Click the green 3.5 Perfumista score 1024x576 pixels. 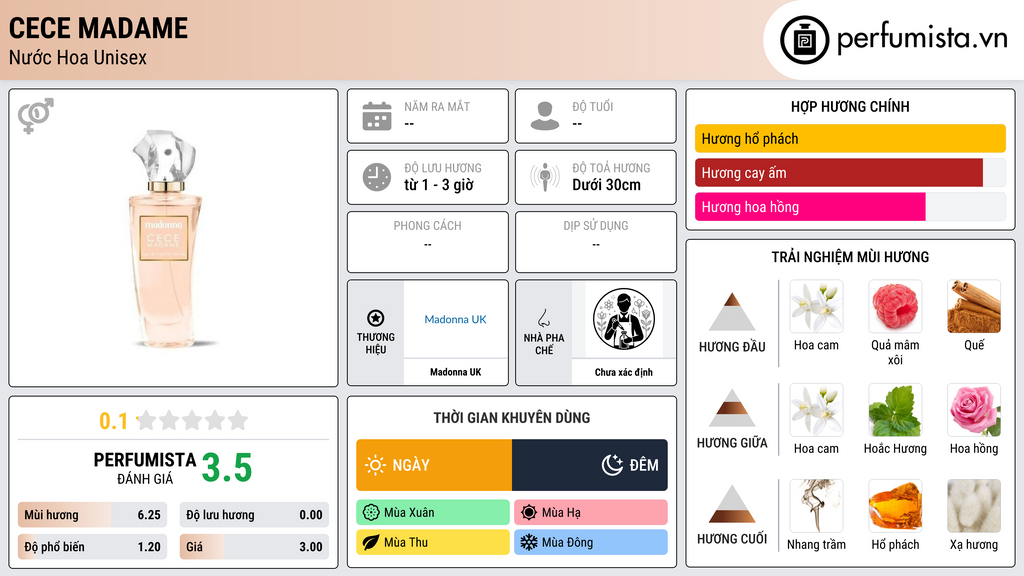pyautogui.click(x=227, y=468)
